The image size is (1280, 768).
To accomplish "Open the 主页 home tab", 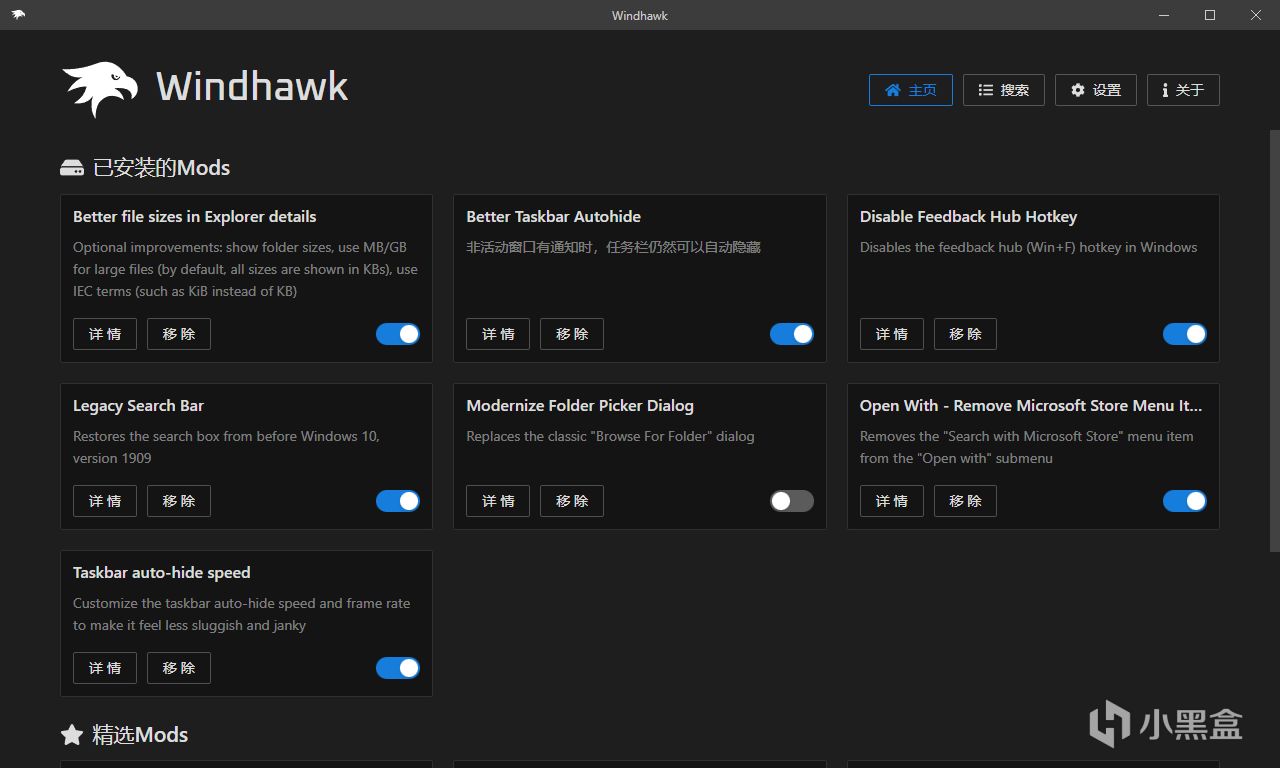I will click(911, 90).
